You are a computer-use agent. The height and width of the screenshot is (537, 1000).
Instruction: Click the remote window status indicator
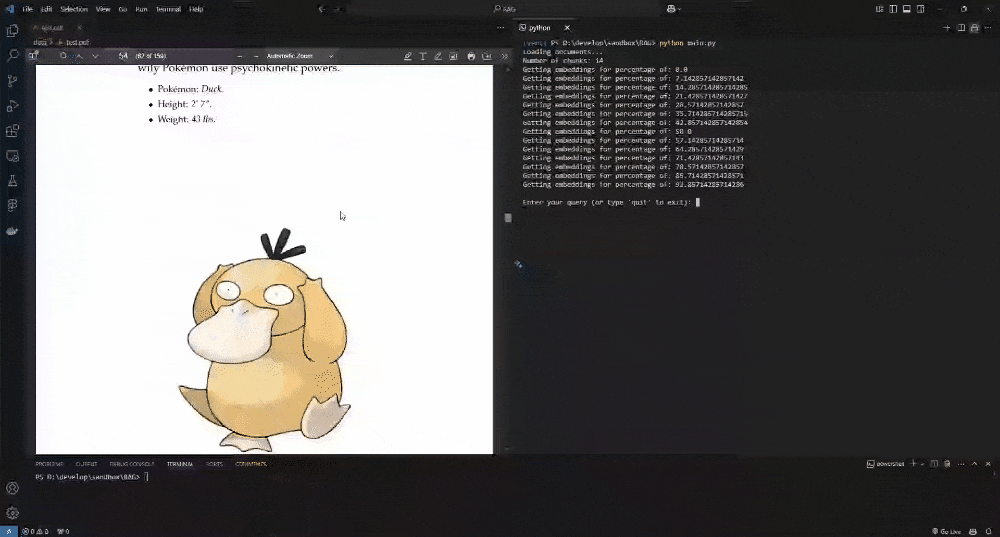(9, 531)
